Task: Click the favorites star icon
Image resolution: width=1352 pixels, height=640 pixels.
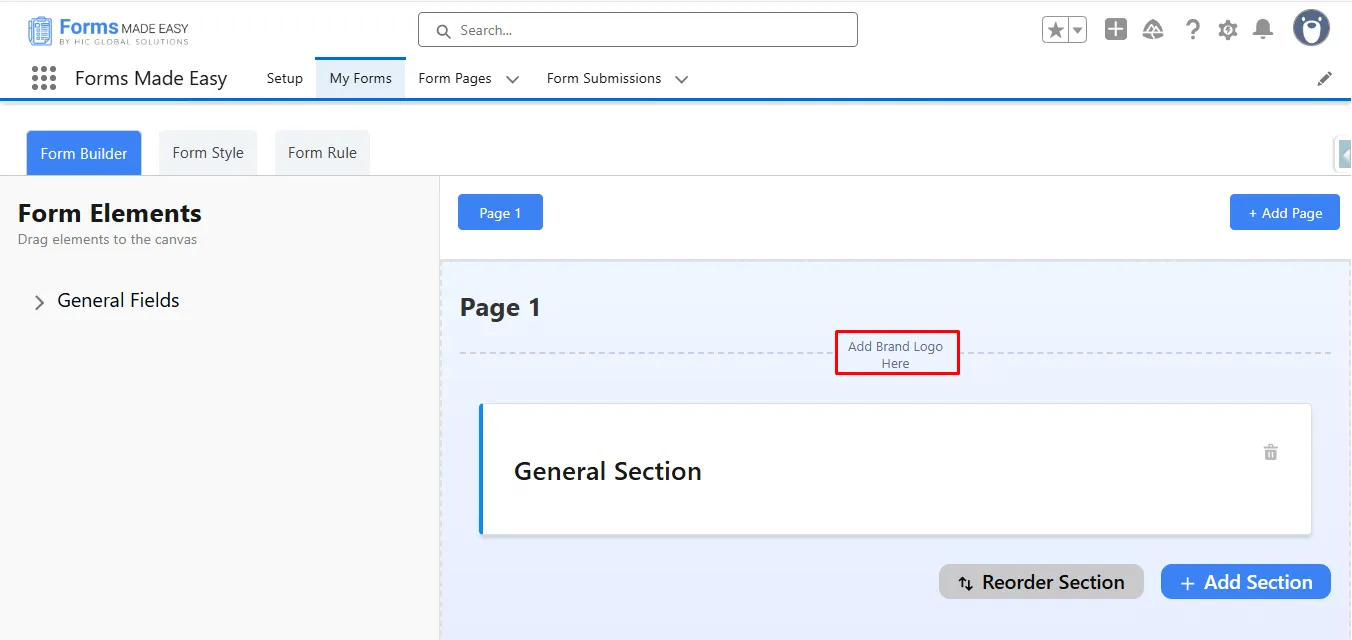Action: (x=1055, y=30)
